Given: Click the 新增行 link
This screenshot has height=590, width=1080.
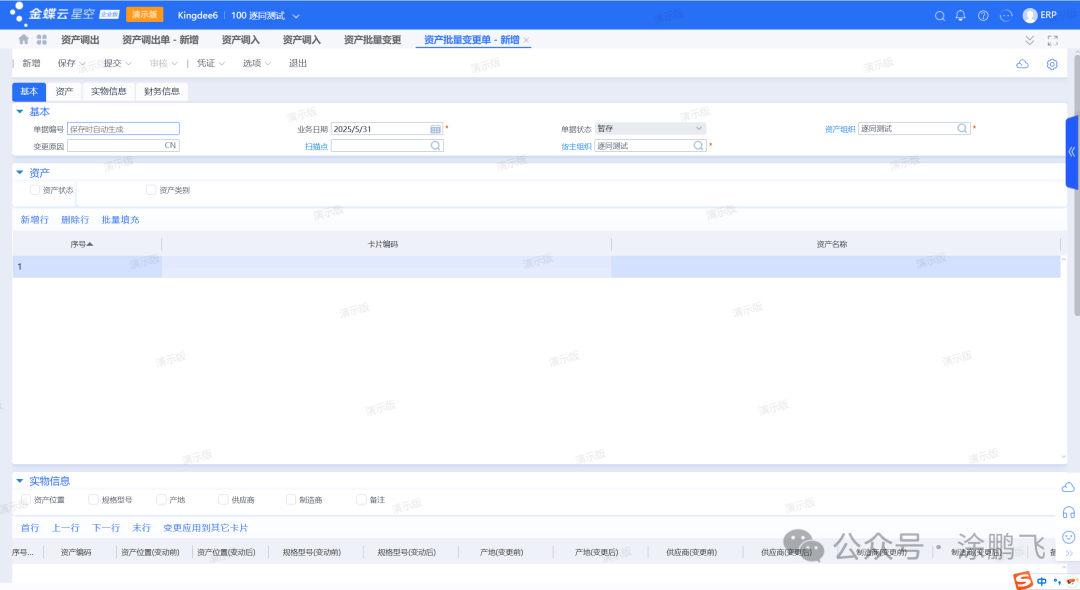Looking at the screenshot, I should point(34,220).
